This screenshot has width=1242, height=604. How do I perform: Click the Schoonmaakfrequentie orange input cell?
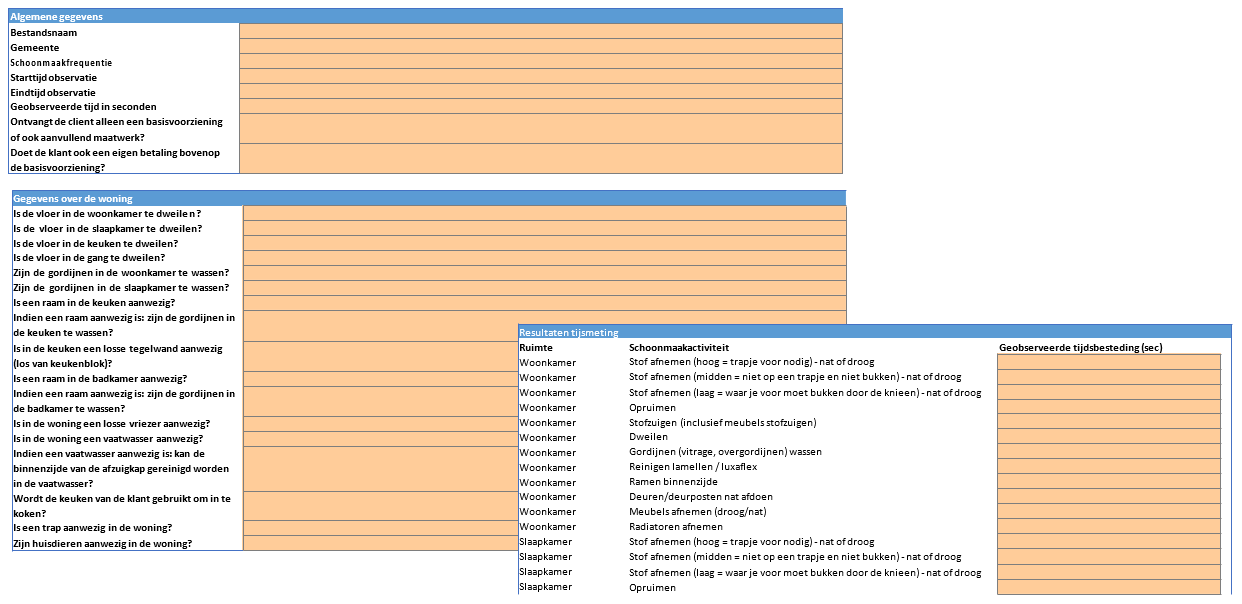point(540,62)
